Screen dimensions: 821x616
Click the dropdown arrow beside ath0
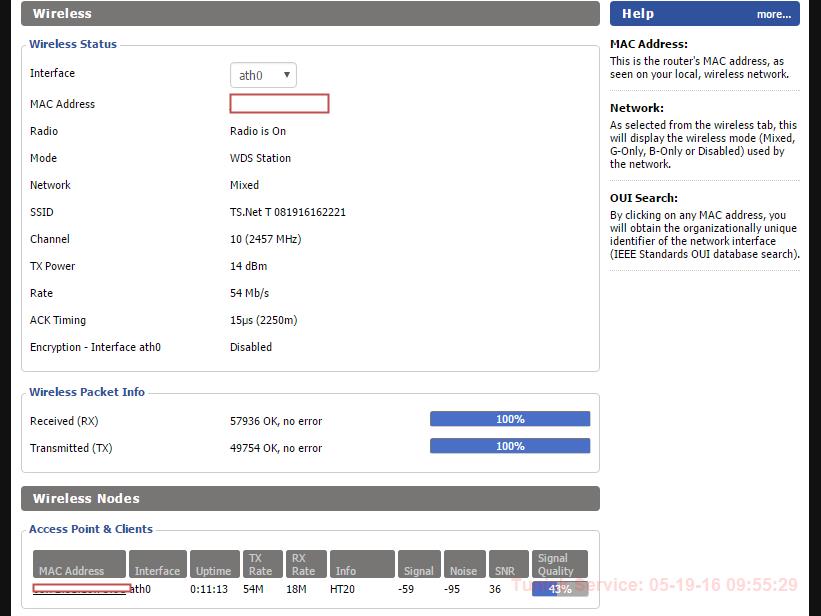pyautogui.click(x=287, y=75)
